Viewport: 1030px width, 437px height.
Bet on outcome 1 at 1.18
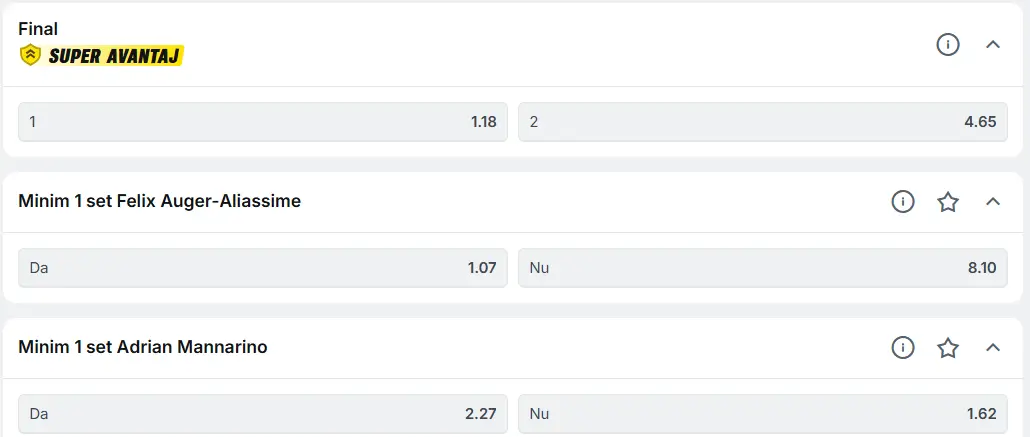pyautogui.click(x=263, y=122)
